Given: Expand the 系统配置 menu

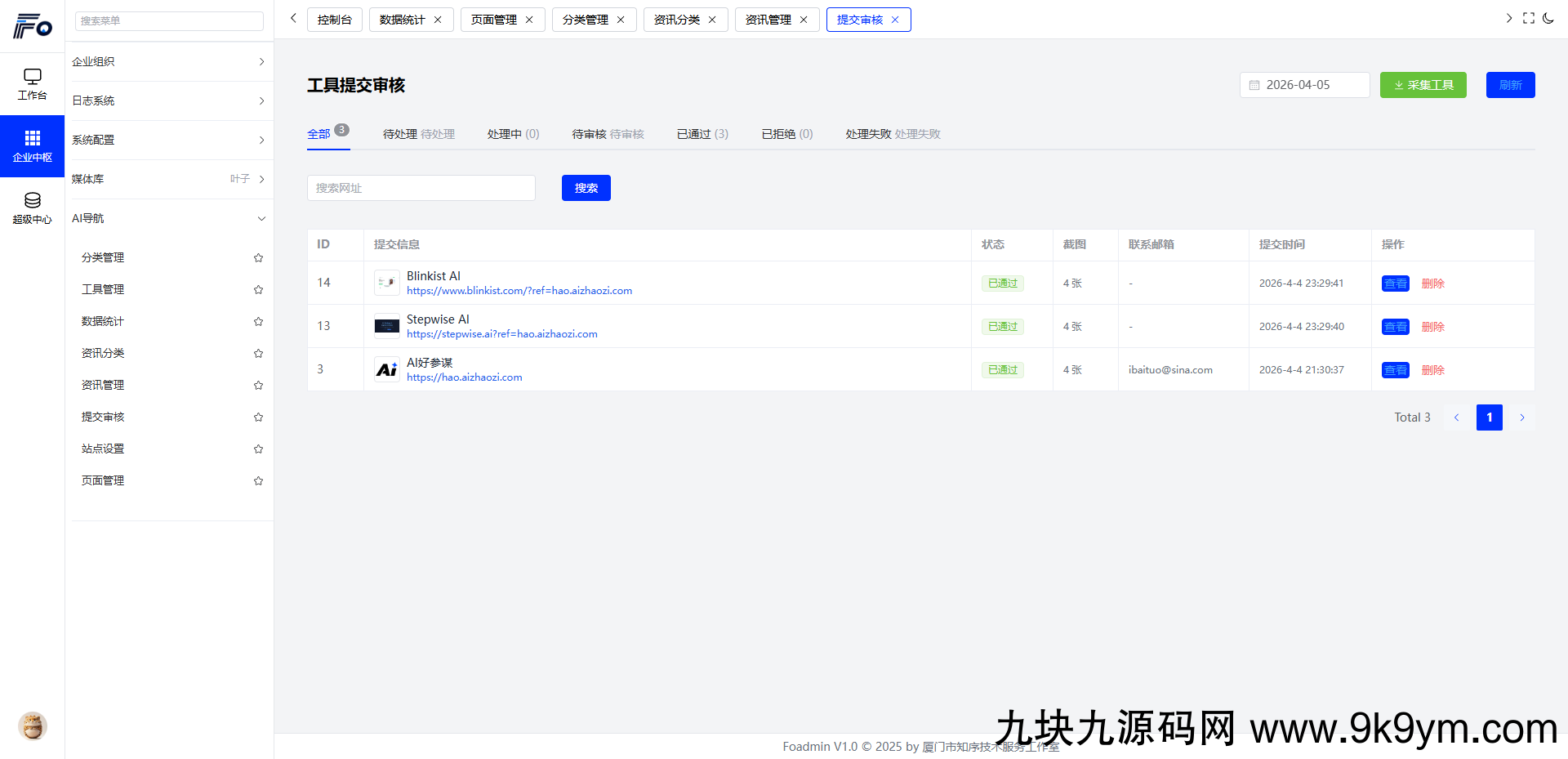Looking at the screenshot, I should click(171, 140).
